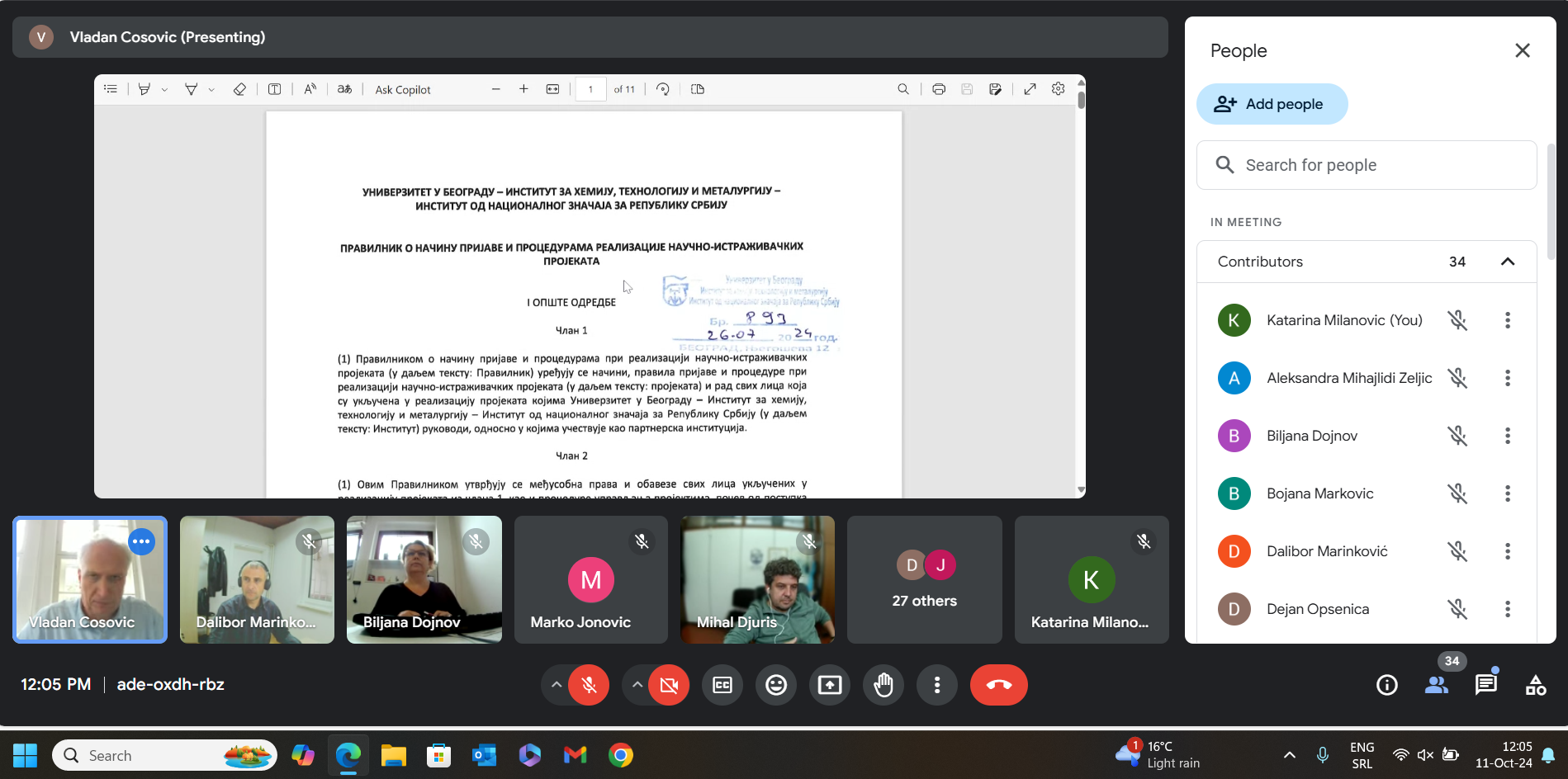Click the present screen icon
Viewport: 1568px width, 779px height.
(x=830, y=685)
